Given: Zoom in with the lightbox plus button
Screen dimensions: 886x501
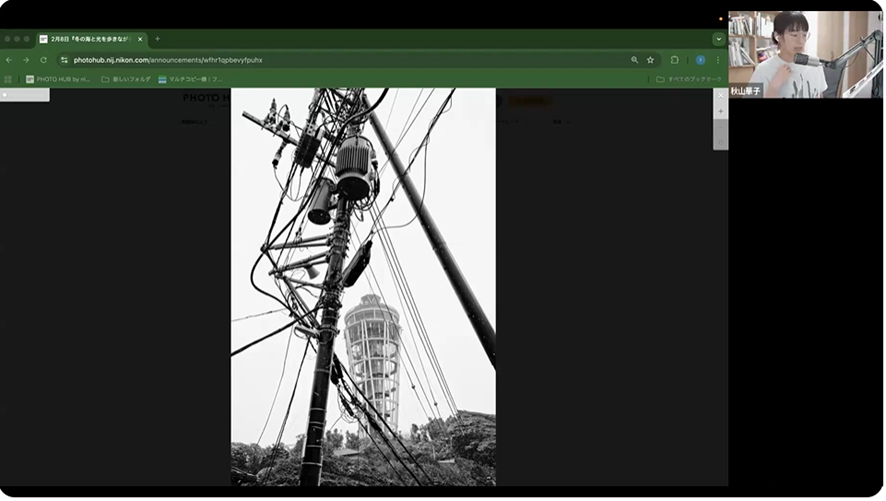Looking at the screenshot, I should pyautogui.click(x=720, y=111).
